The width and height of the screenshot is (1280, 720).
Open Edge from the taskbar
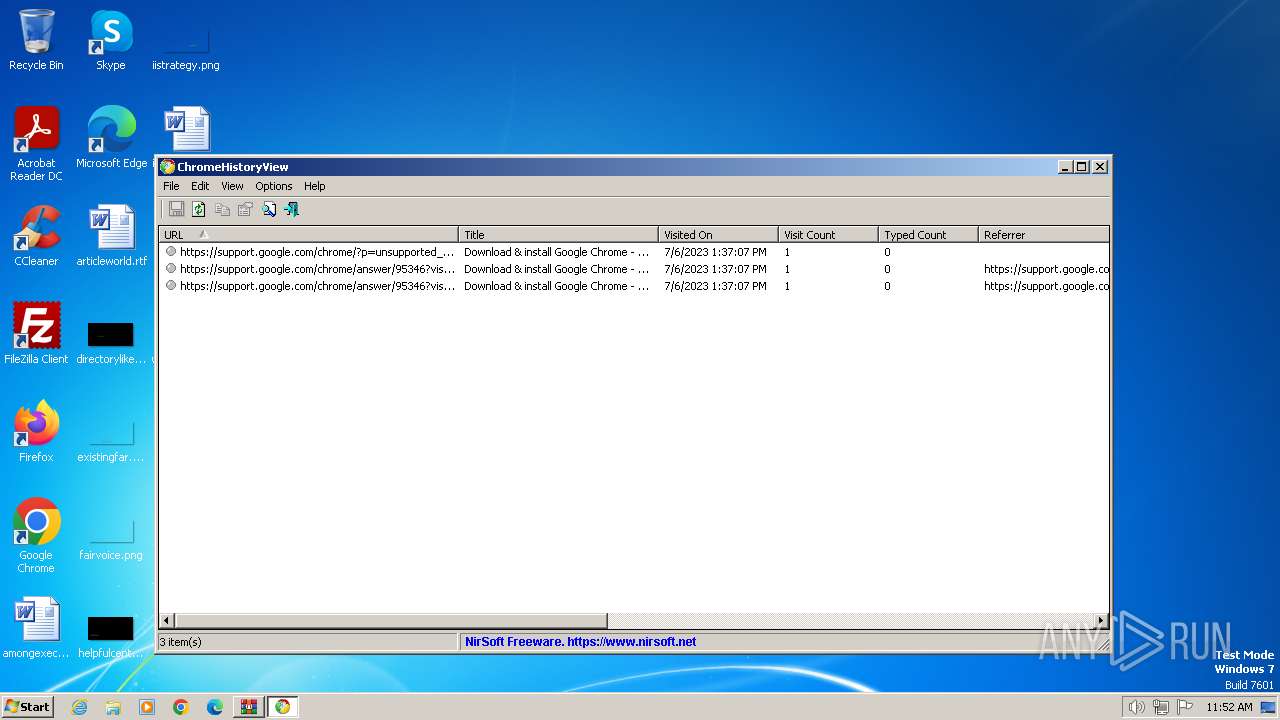pos(215,707)
